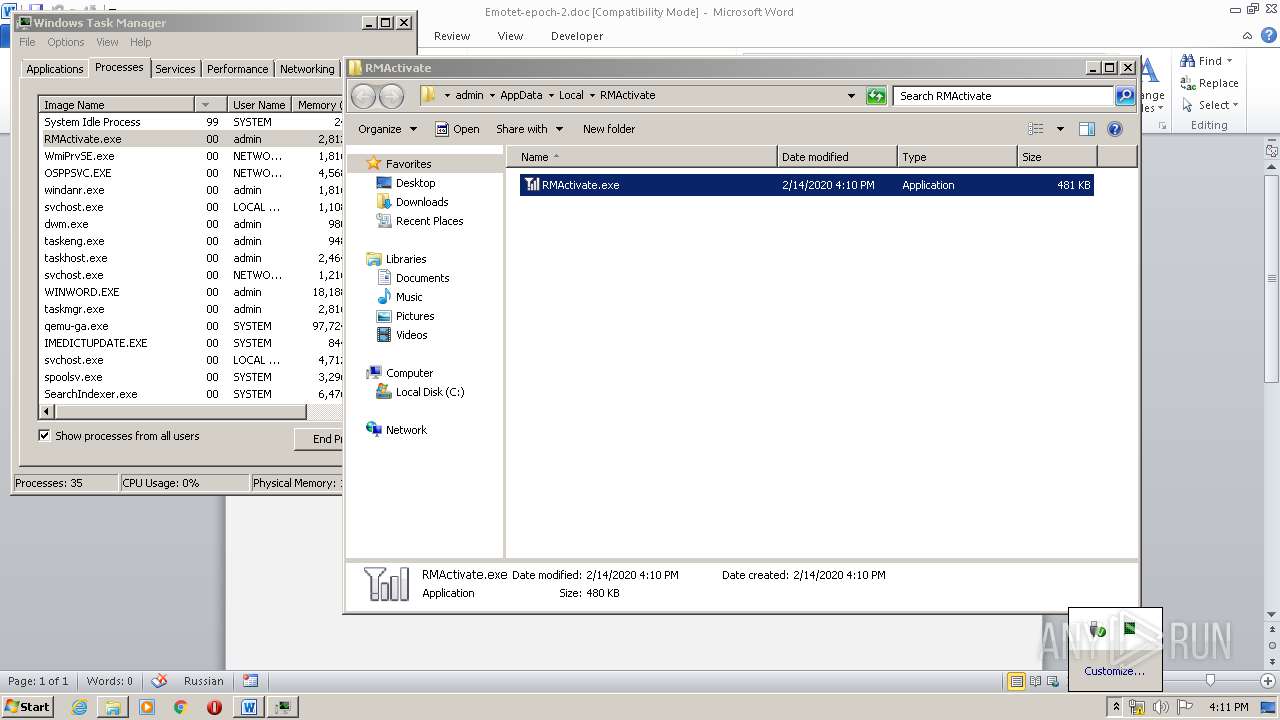Click Customize... link in tray popup

pos(1114,671)
